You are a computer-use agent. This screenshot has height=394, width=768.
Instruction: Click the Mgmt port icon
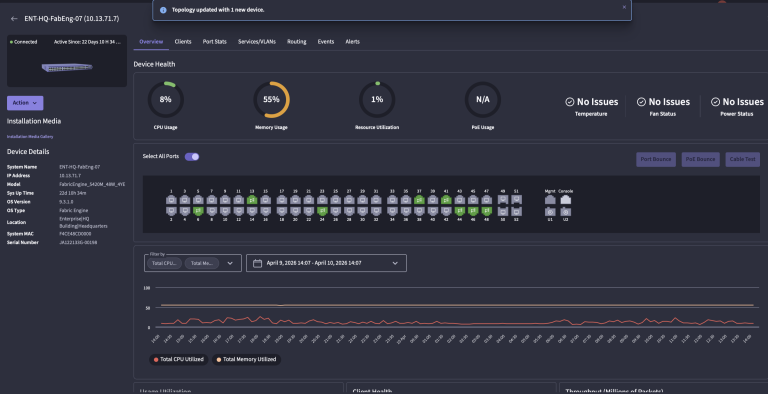click(550, 199)
